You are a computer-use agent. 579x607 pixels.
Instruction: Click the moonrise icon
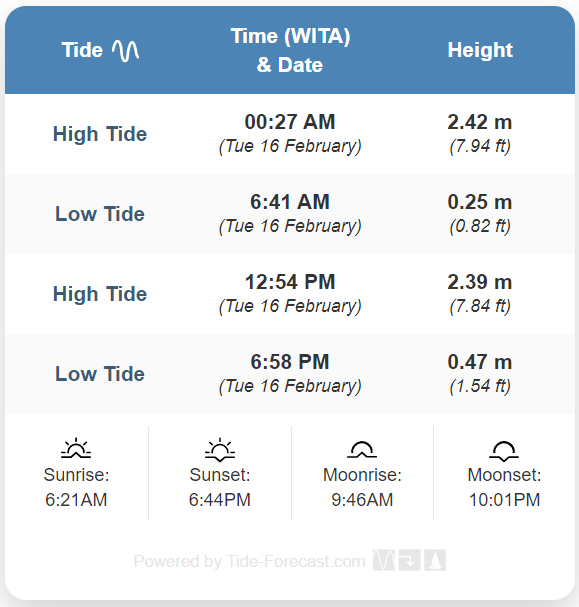362,449
